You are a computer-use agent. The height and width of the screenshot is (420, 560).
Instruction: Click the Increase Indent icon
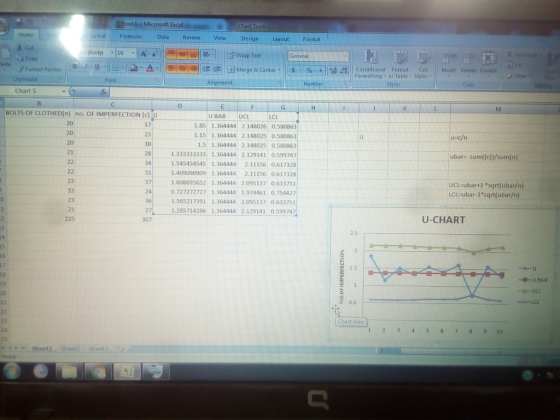tap(217, 69)
